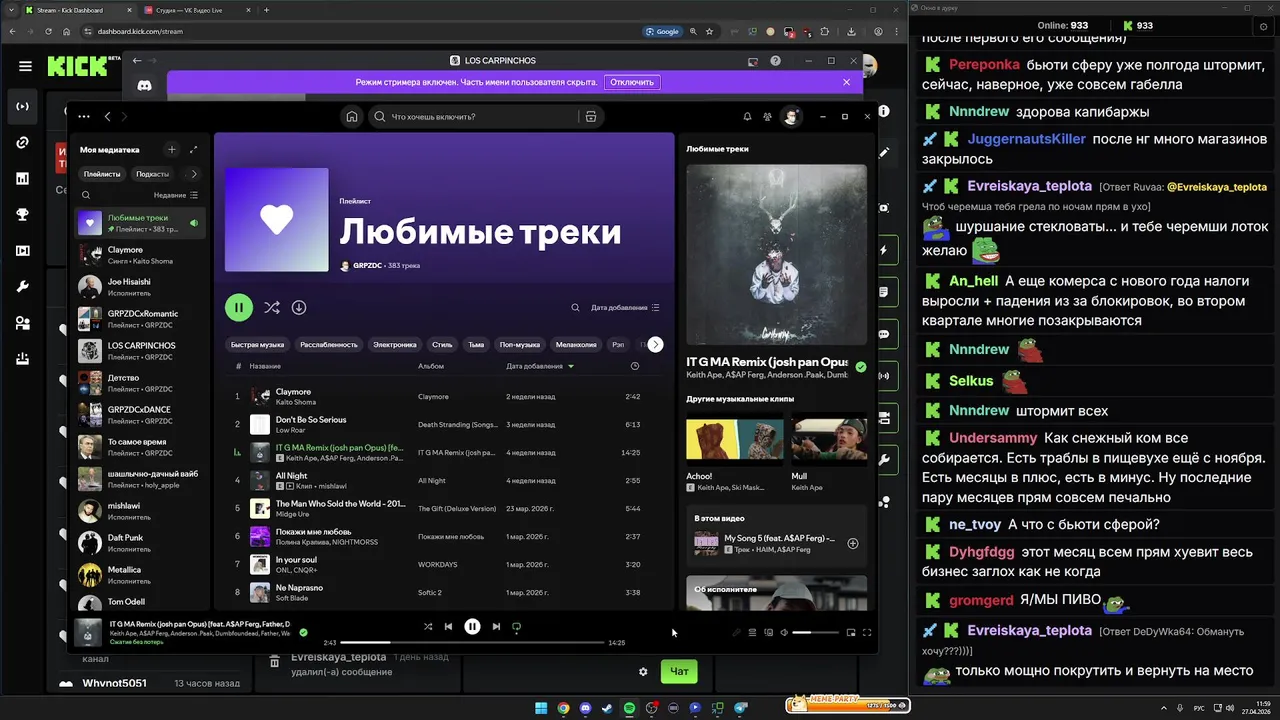
Task: Open IT G MA Remix cover art
Action: [776, 255]
